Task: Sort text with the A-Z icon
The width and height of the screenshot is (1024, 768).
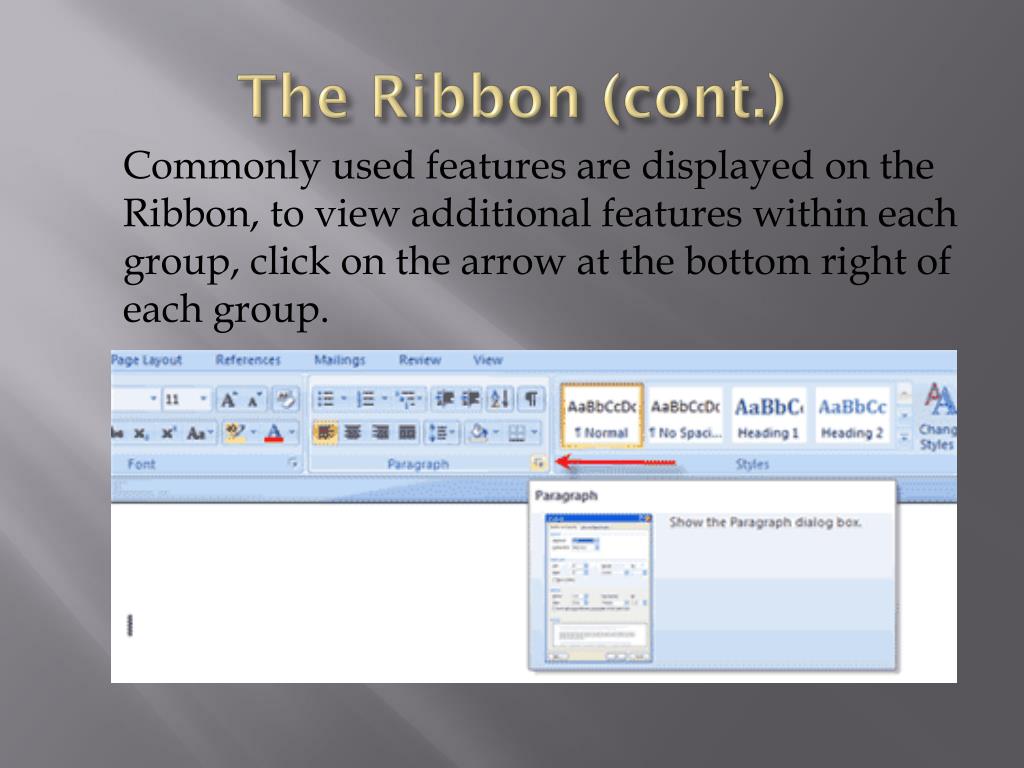Action: (x=500, y=398)
